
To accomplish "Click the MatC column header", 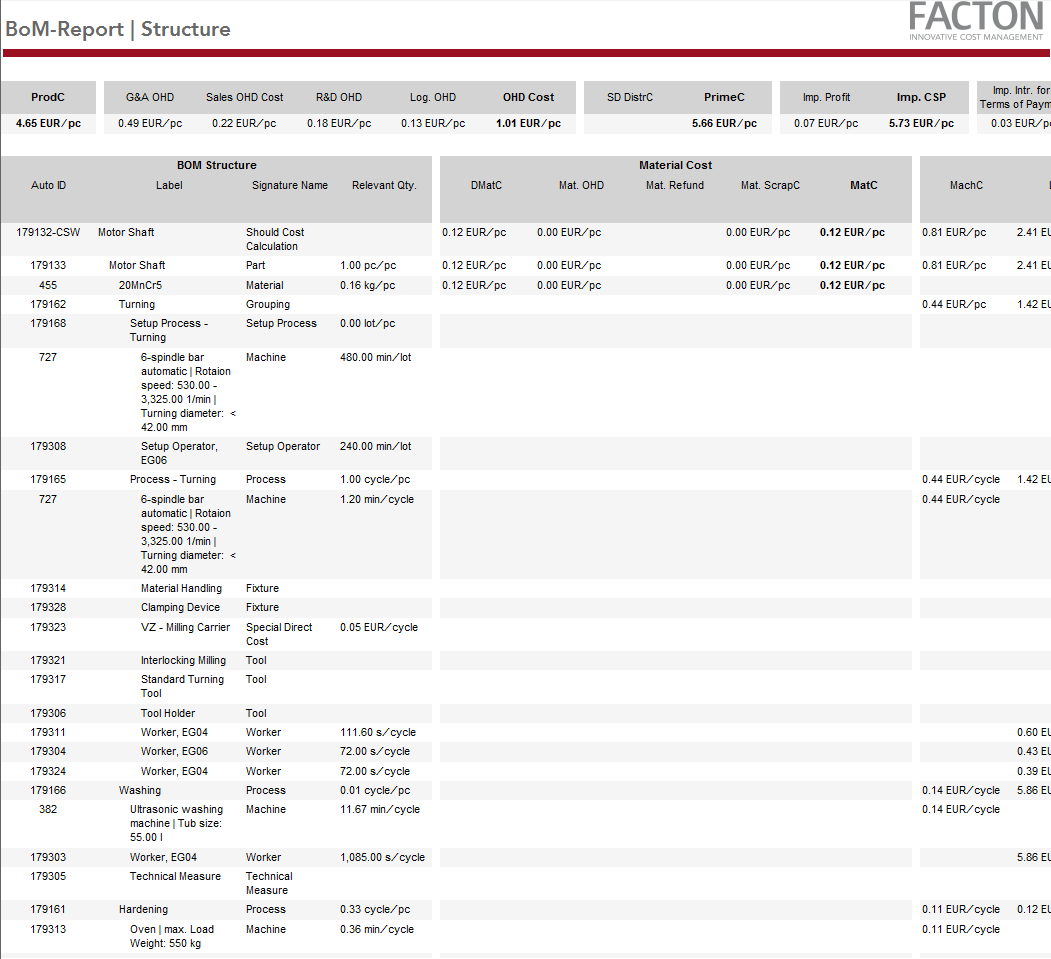I will point(863,185).
